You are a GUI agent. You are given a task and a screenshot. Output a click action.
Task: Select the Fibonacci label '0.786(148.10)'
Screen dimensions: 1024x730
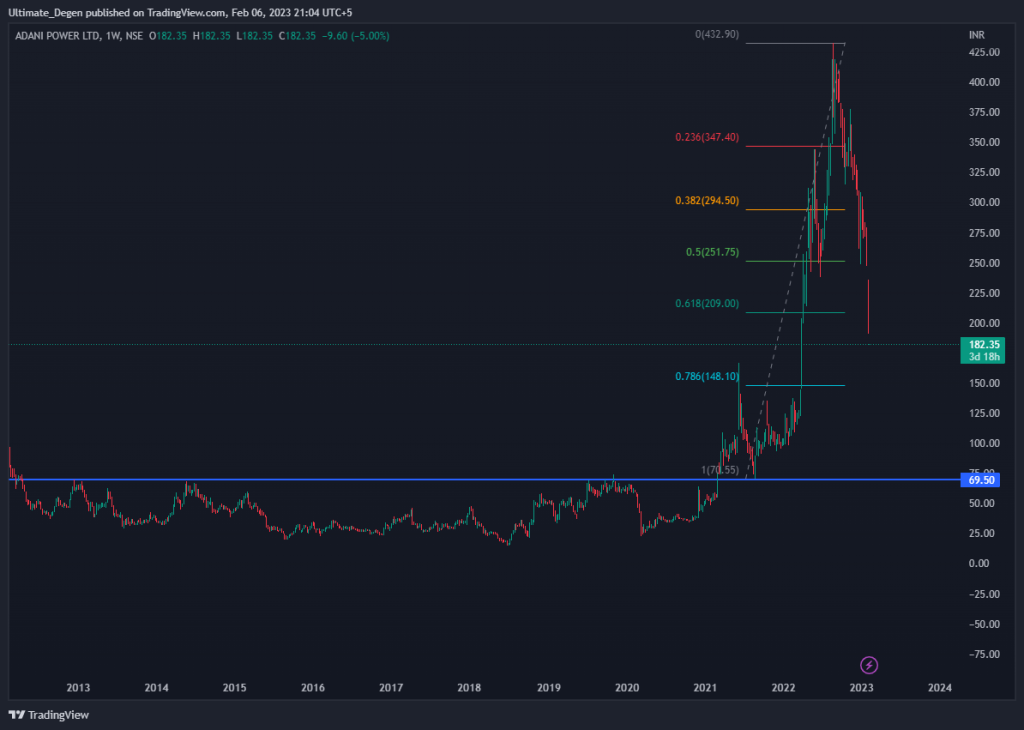707,376
